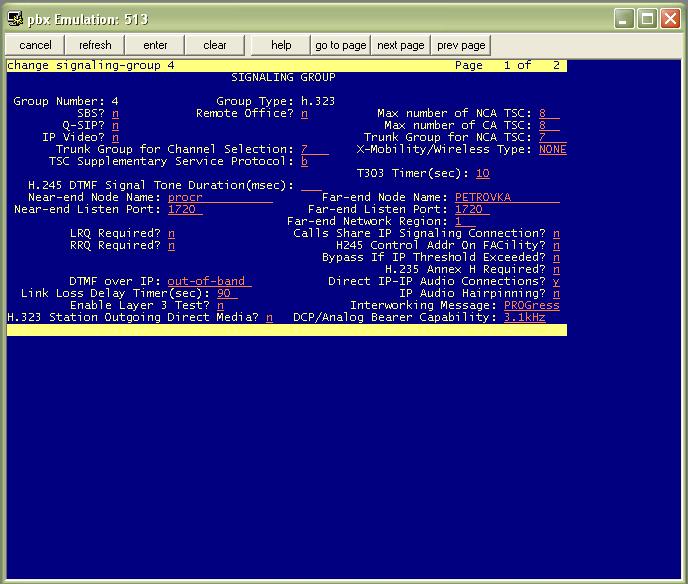Select the SBS? field value
This screenshot has height=584, width=688.
[115, 113]
